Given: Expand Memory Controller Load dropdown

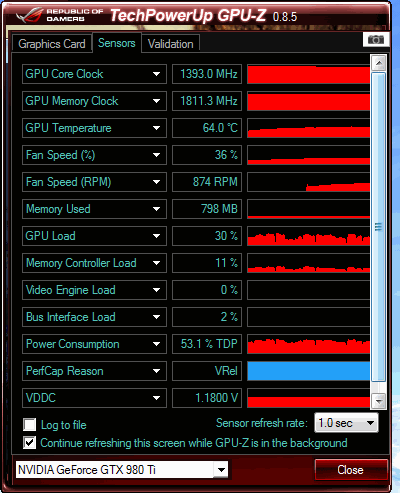Looking at the screenshot, I should point(156,263).
